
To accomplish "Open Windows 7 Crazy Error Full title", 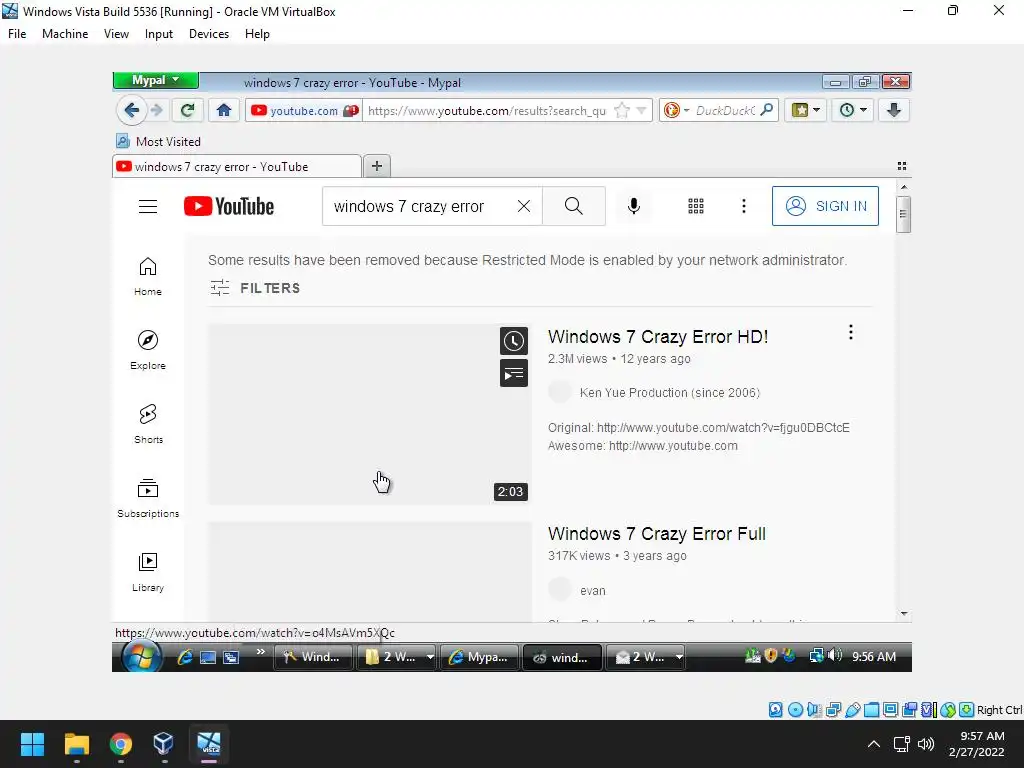I will pos(656,534).
